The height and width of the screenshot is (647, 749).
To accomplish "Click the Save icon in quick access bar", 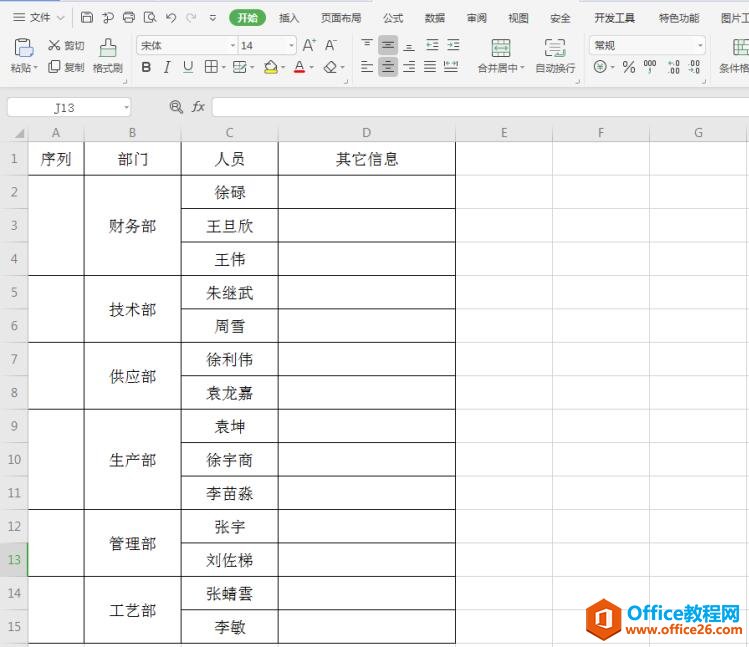I will point(86,18).
